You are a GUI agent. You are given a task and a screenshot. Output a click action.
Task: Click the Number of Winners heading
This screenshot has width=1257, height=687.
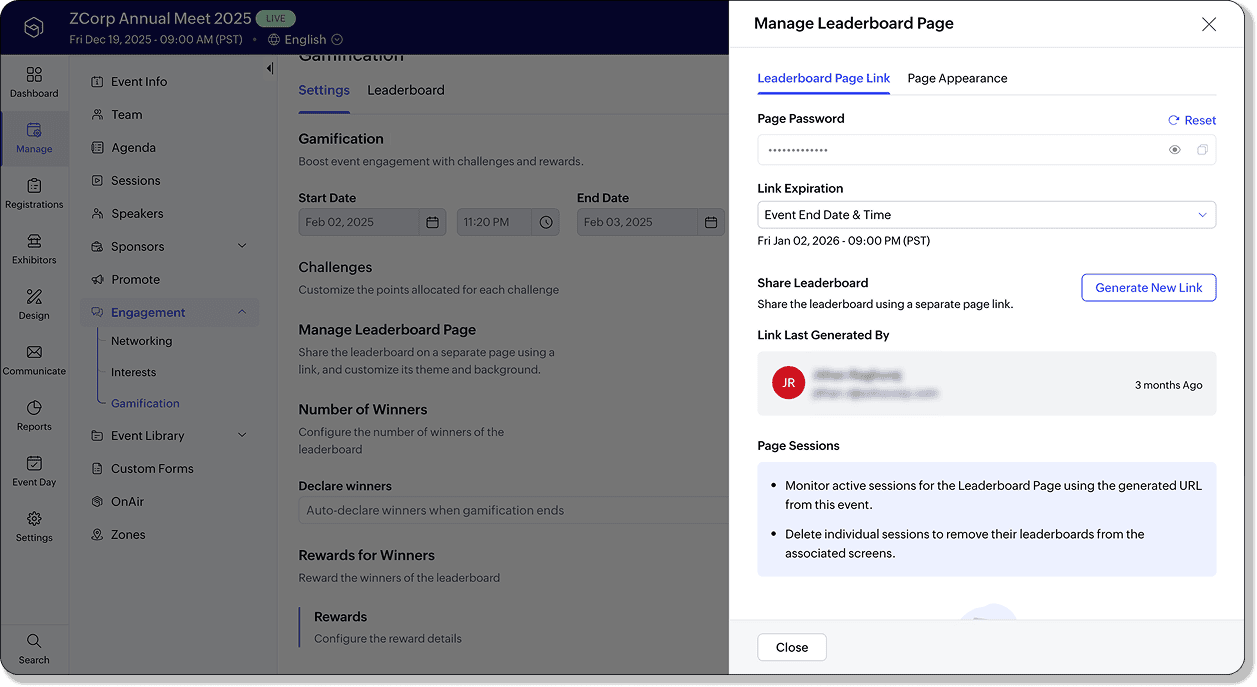pos(363,410)
